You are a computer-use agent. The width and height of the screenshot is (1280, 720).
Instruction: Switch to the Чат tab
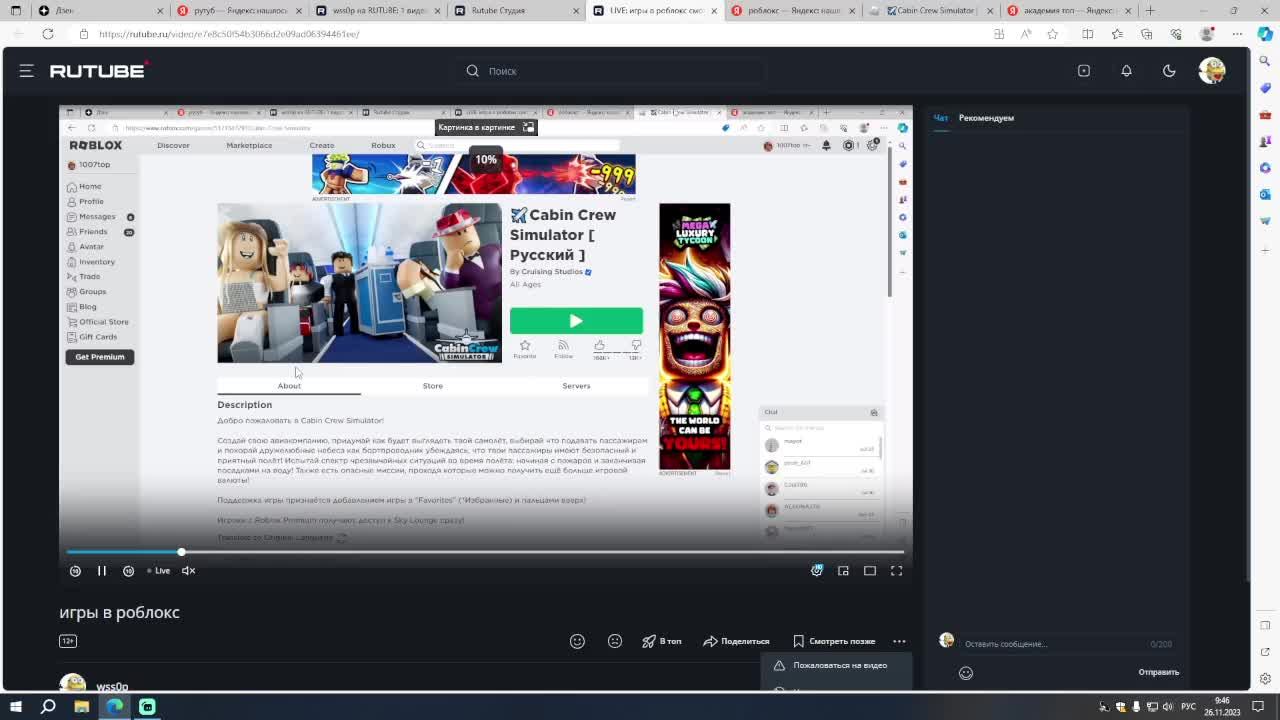click(941, 118)
